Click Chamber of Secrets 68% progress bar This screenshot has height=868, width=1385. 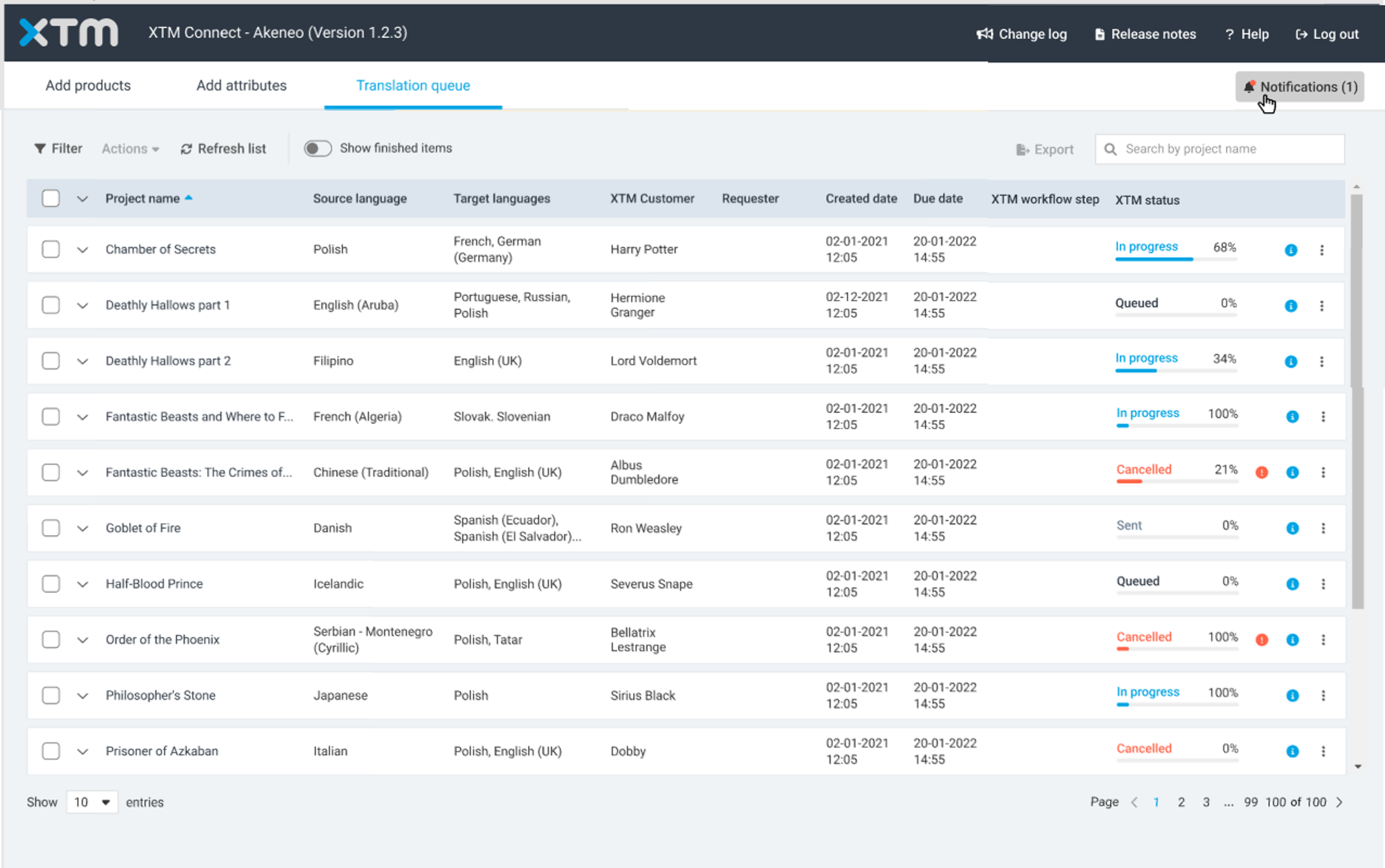click(1176, 259)
